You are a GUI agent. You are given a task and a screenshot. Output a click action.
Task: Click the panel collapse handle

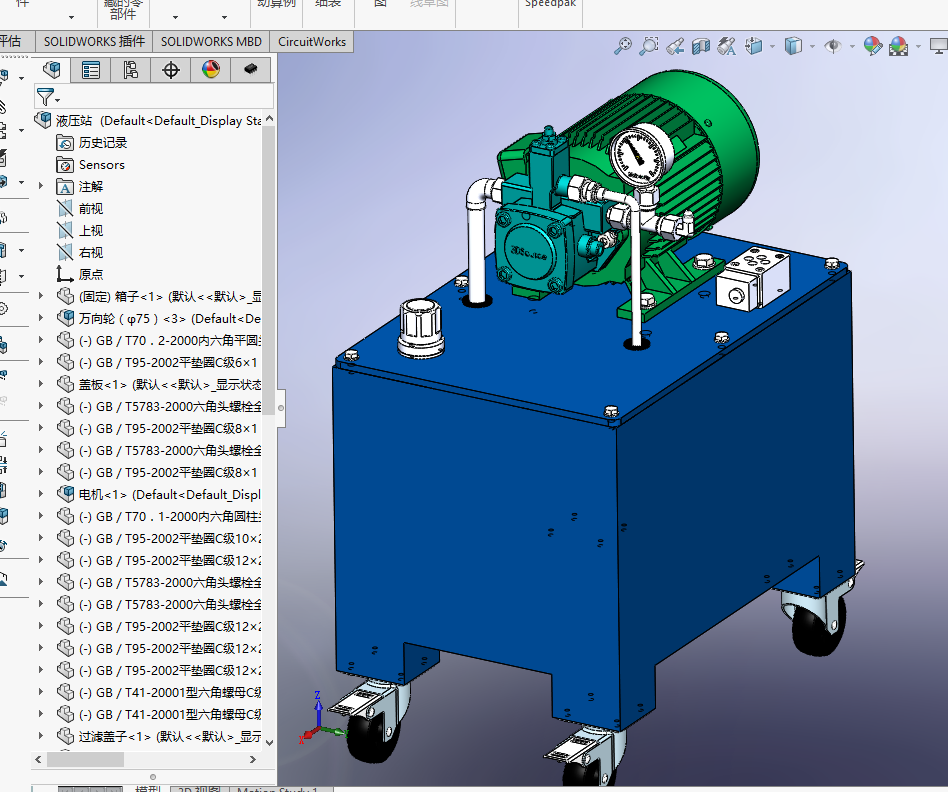click(281, 408)
